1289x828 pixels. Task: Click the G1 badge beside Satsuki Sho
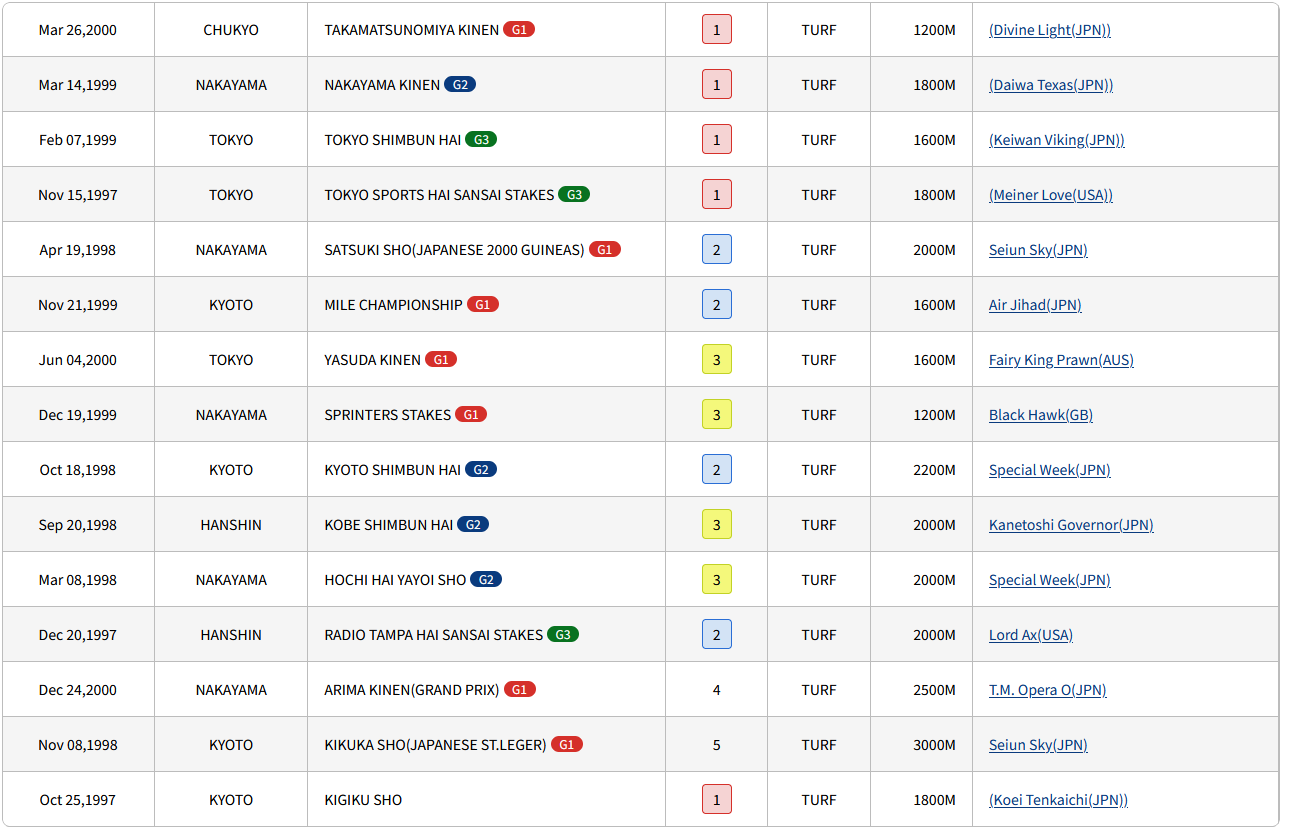(605, 250)
